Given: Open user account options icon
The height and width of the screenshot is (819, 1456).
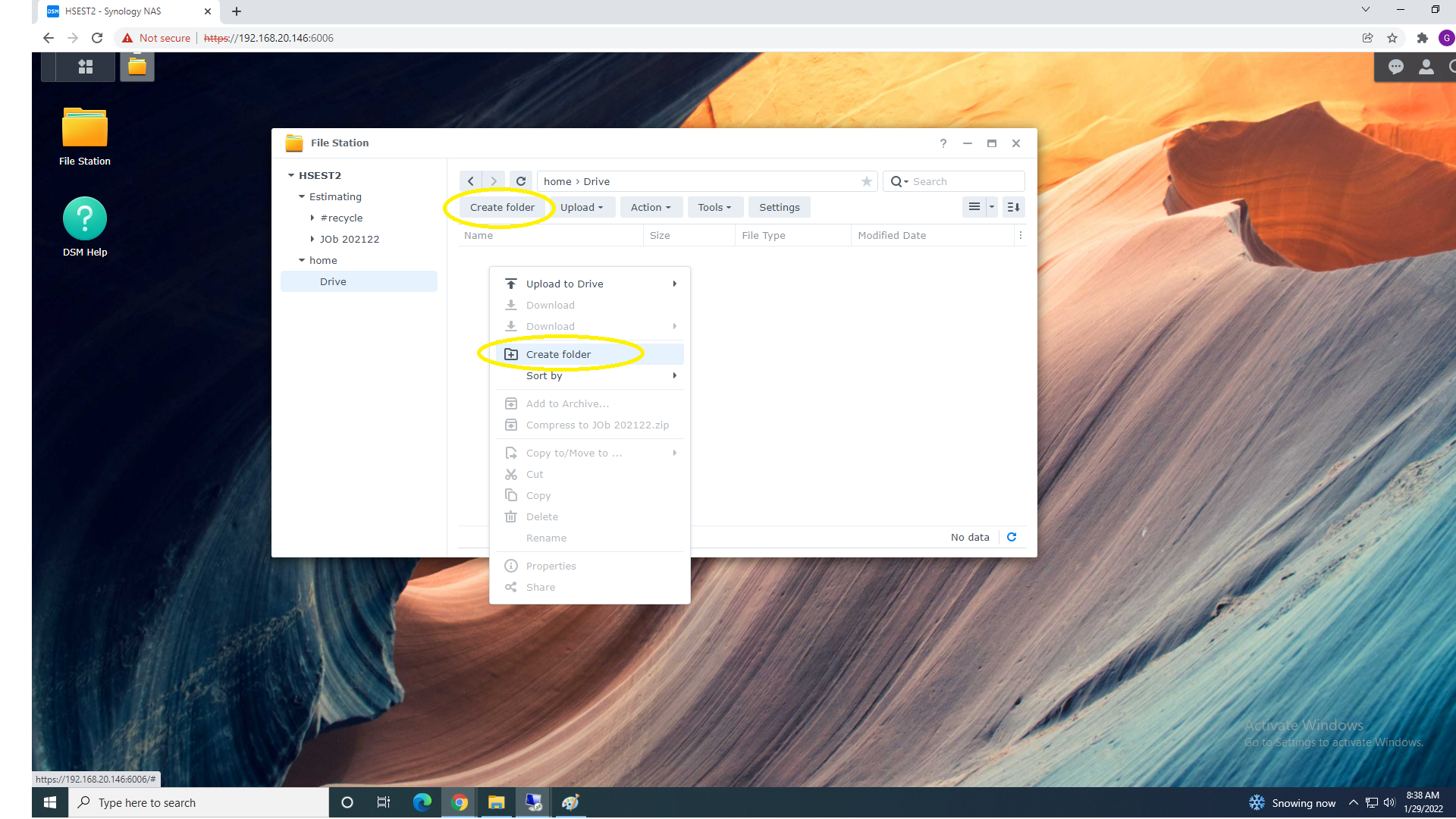Looking at the screenshot, I should pyautogui.click(x=1426, y=67).
